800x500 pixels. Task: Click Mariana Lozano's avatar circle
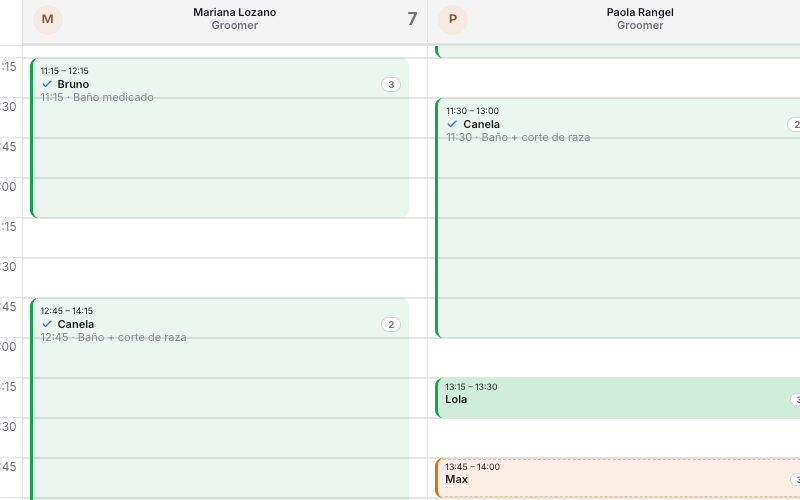47,19
